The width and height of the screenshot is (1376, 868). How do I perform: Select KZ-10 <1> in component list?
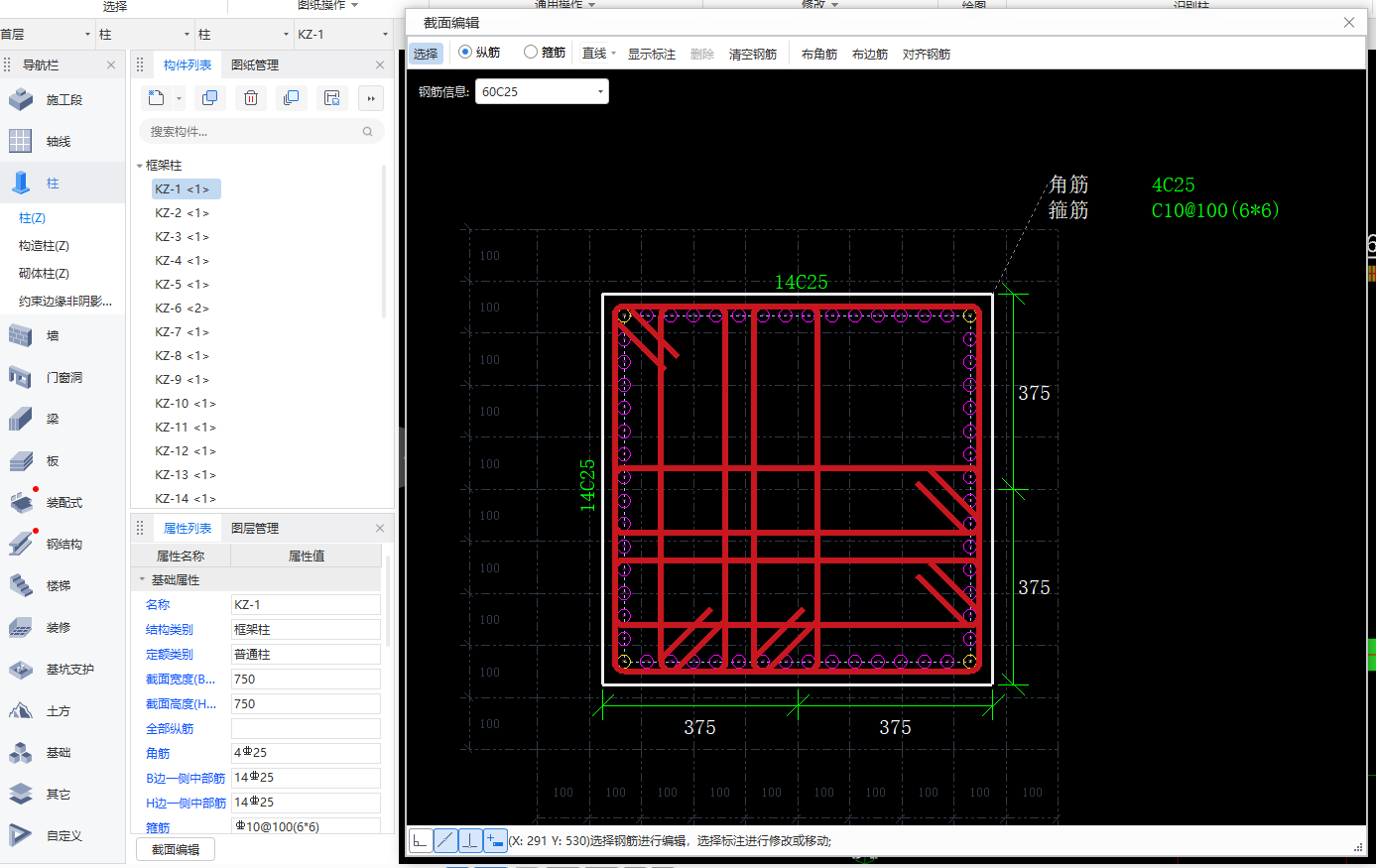pos(186,404)
